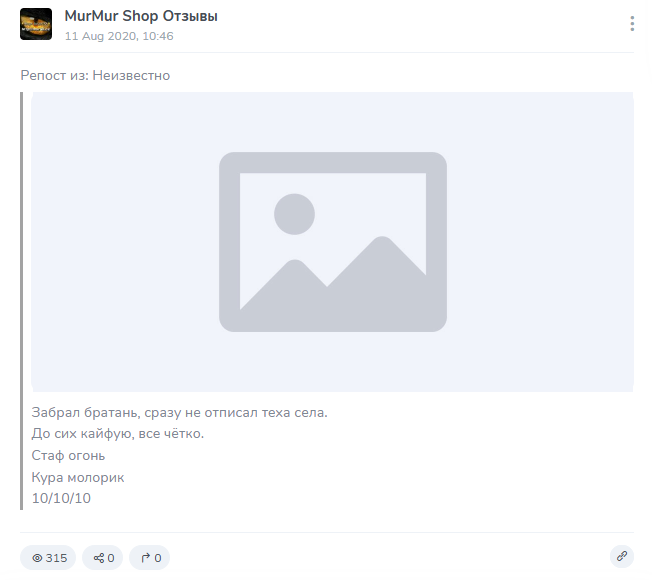Click the grey quote bar beside repost
The image size is (652, 580).
[x=22, y=300]
